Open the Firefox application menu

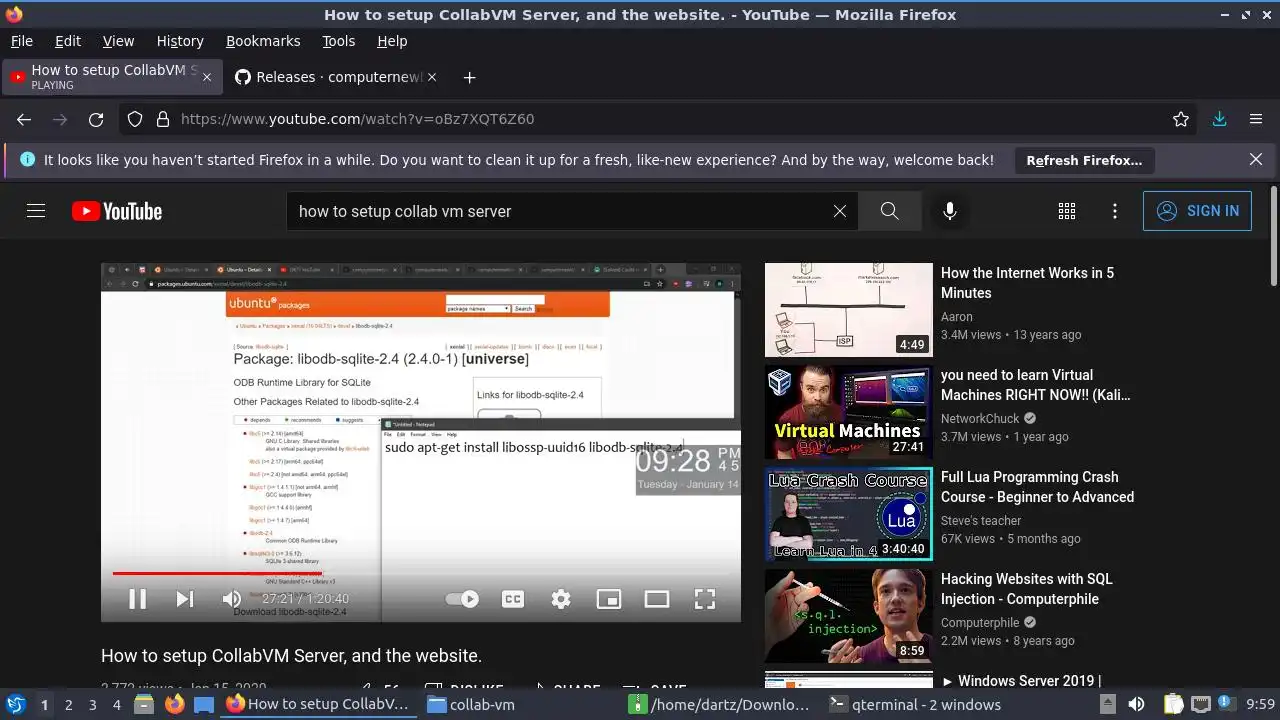coord(1256,119)
